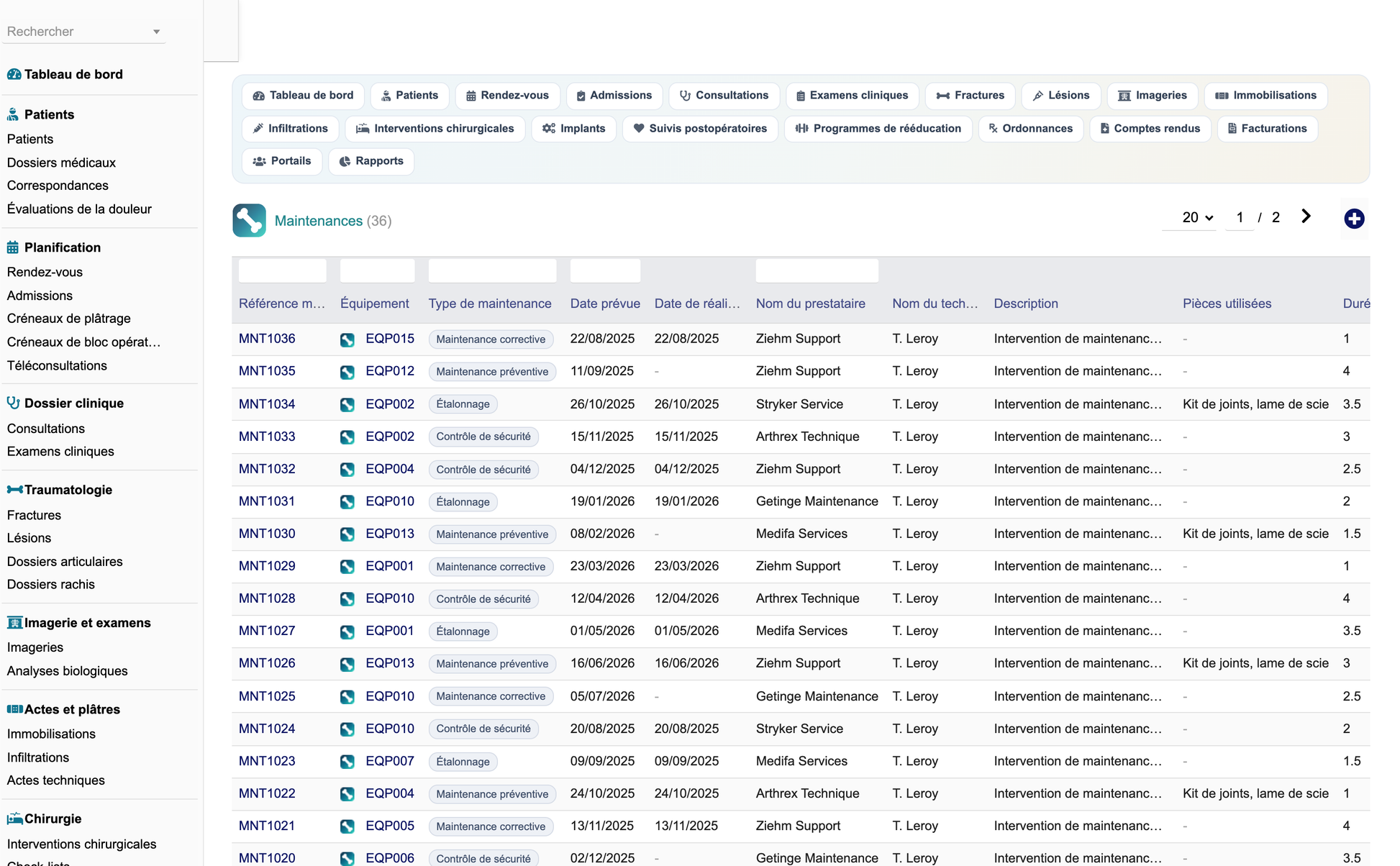Switch to the Rapports tab
1400x866 pixels.
(x=371, y=161)
